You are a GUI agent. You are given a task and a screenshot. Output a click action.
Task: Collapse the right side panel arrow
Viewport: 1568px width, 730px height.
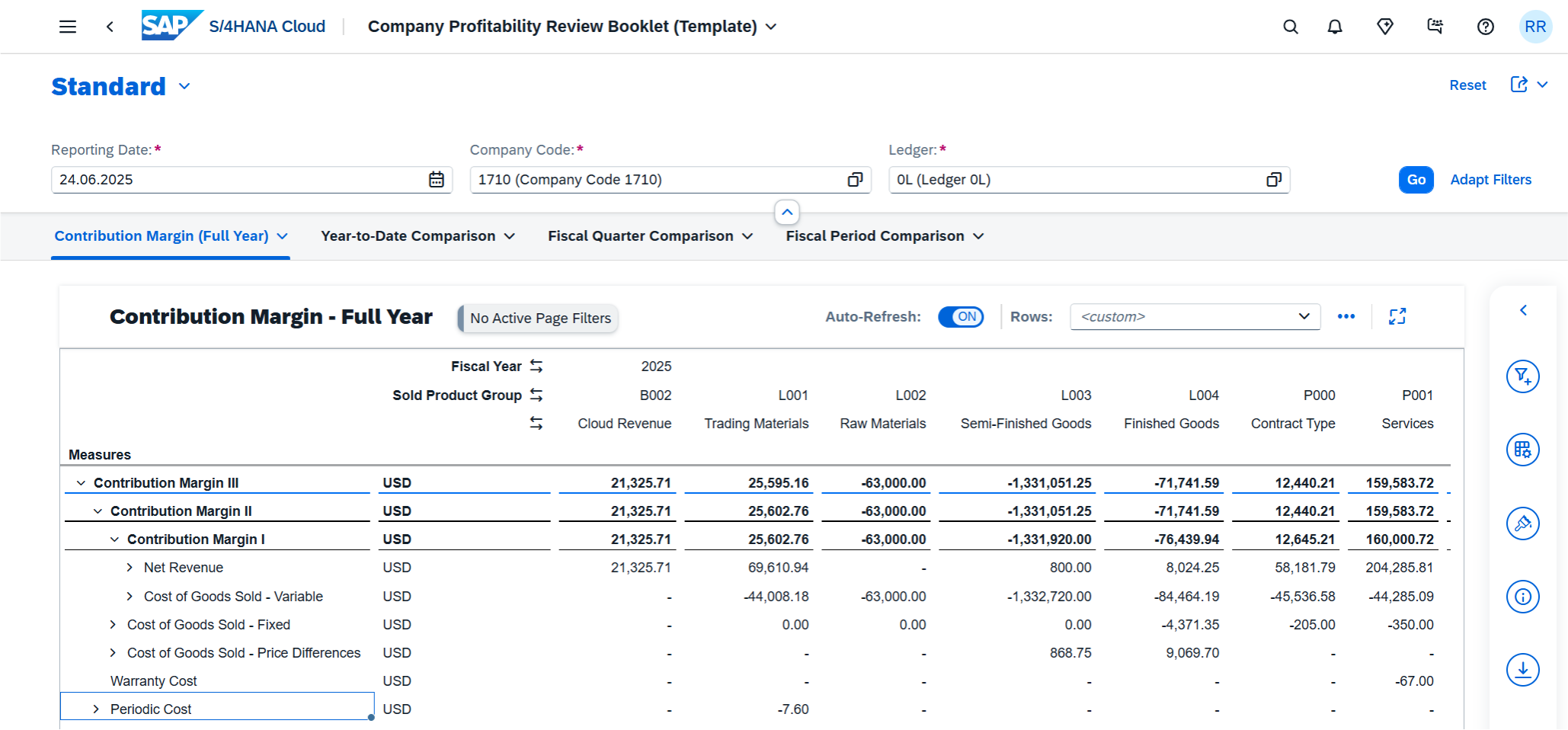(x=1523, y=310)
